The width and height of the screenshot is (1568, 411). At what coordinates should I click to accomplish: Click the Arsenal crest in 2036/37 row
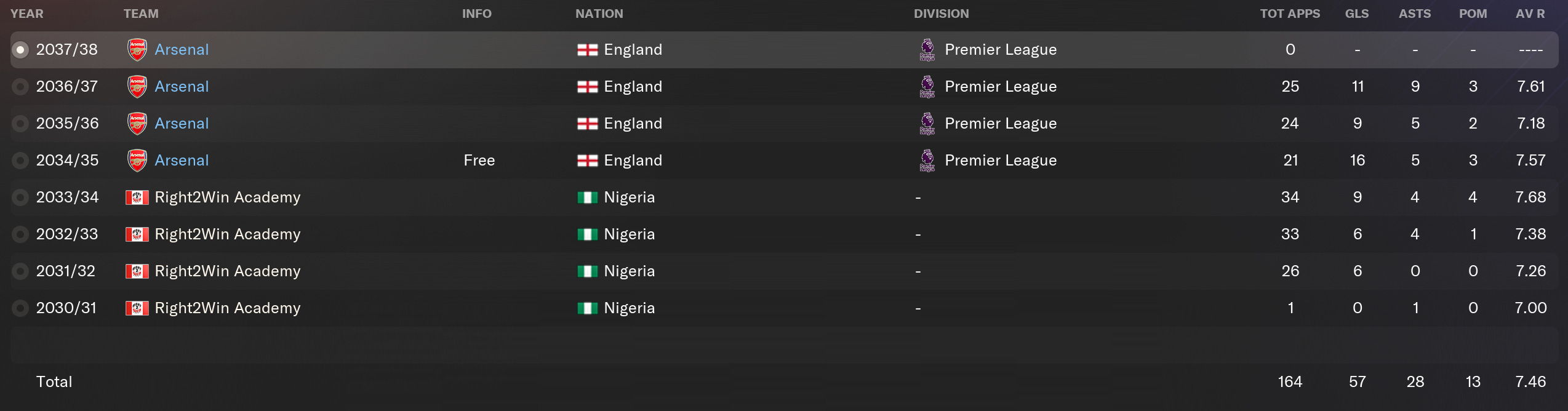pyautogui.click(x=137, y=87)
